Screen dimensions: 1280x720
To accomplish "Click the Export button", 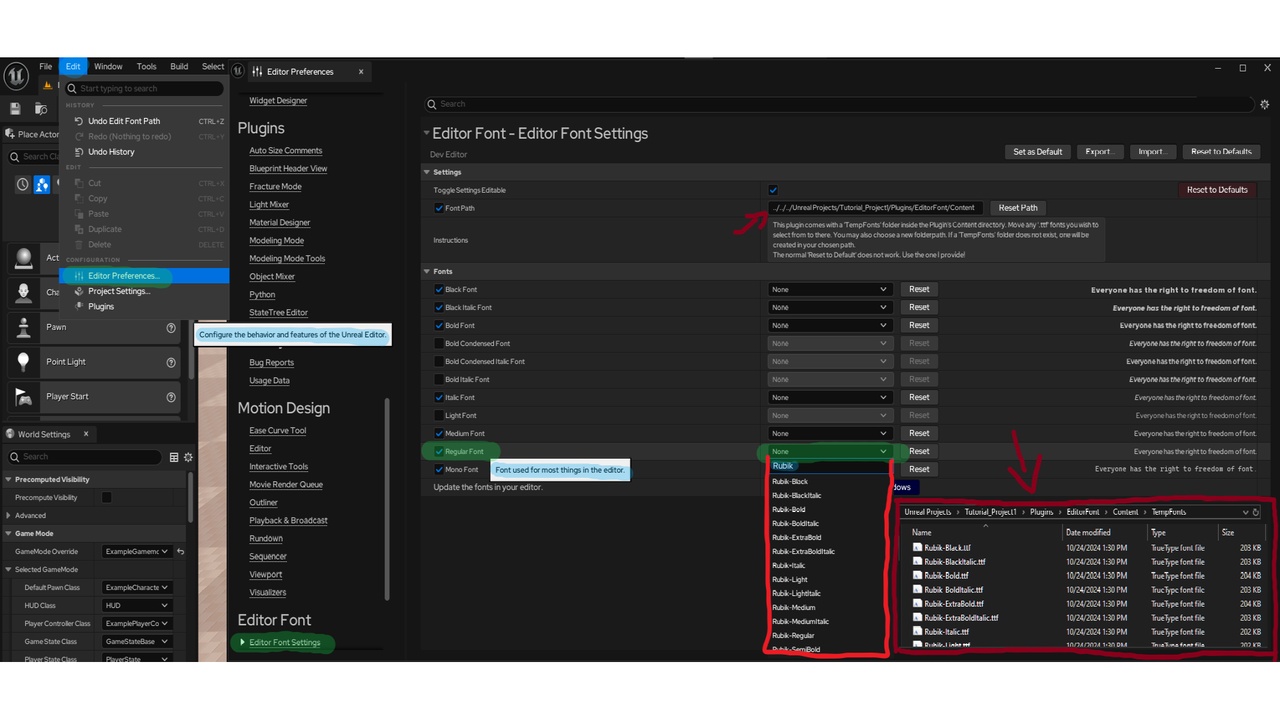I will [x=1100, y=152].
